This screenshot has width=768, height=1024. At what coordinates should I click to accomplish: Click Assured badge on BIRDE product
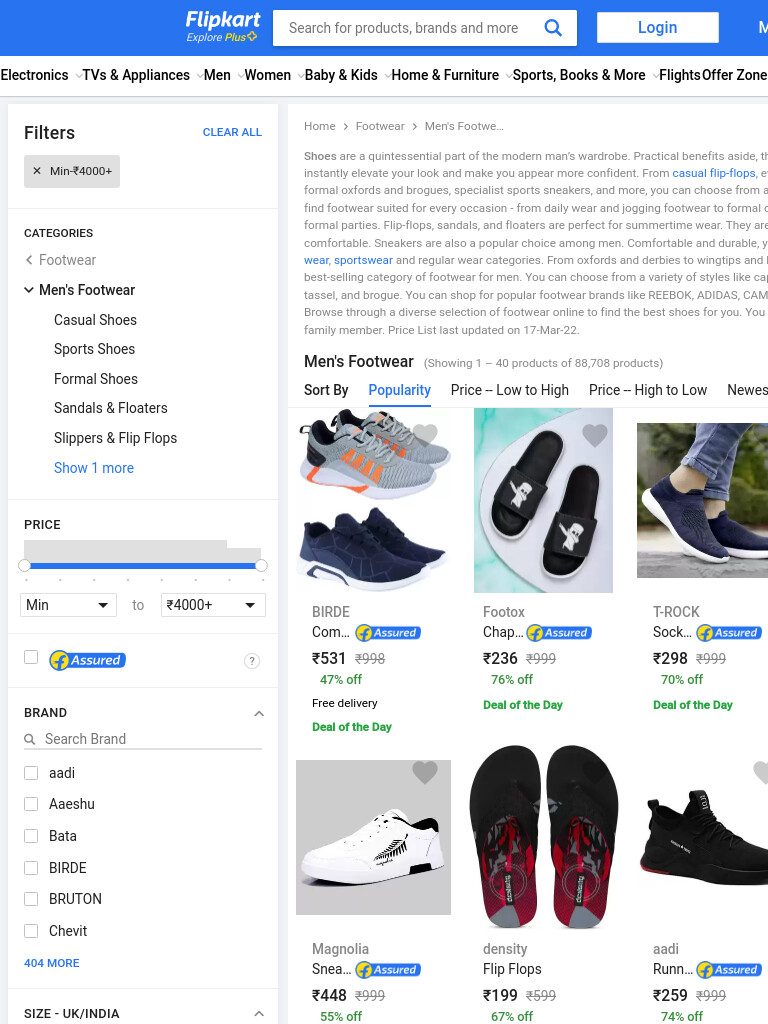pyautogui.click(x=388, y=633)
